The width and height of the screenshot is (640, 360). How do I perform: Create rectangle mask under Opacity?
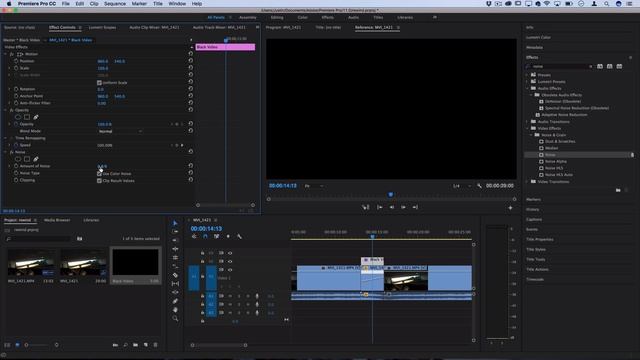27,117
